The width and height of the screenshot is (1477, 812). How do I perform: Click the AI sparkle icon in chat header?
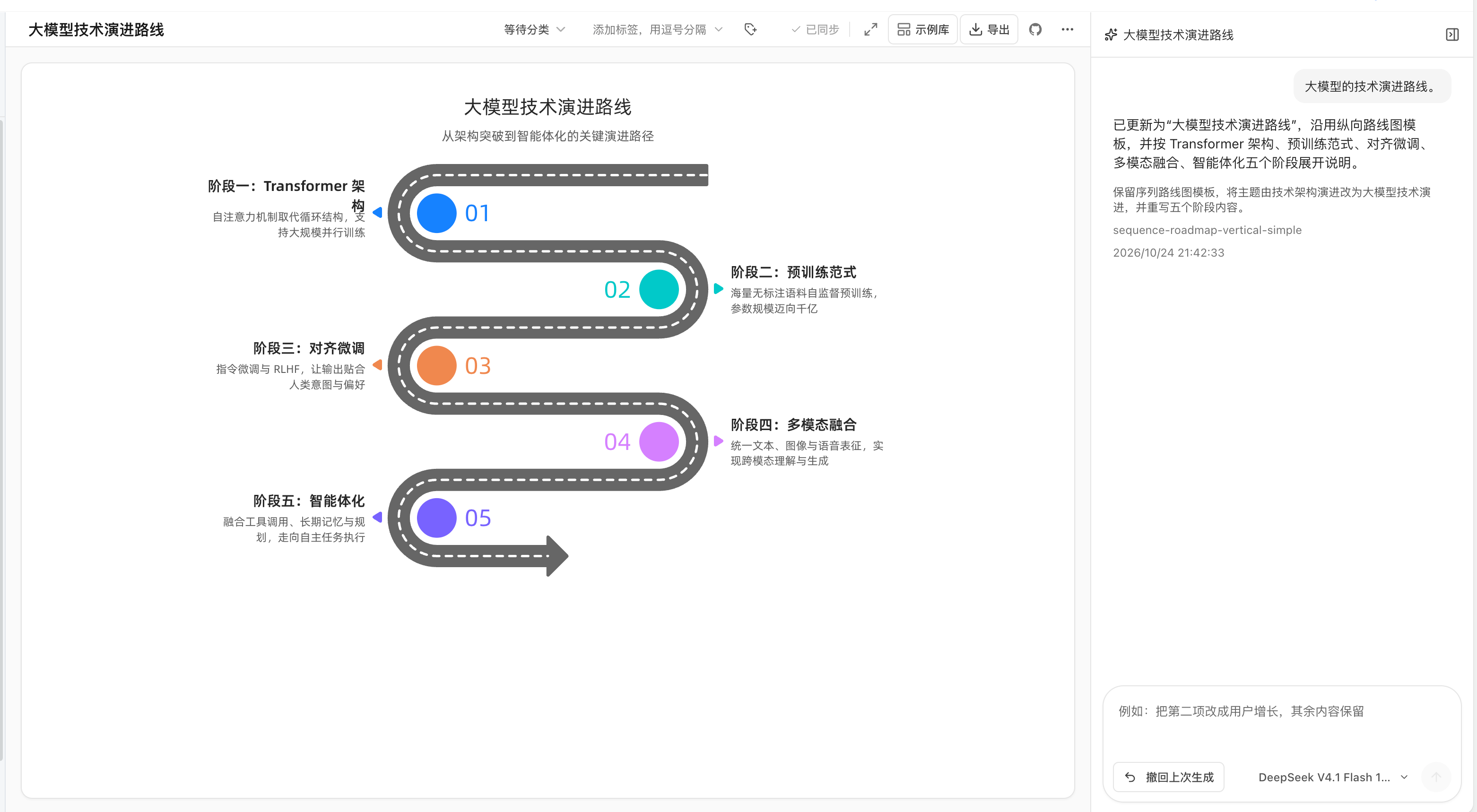pos(1111,35)
